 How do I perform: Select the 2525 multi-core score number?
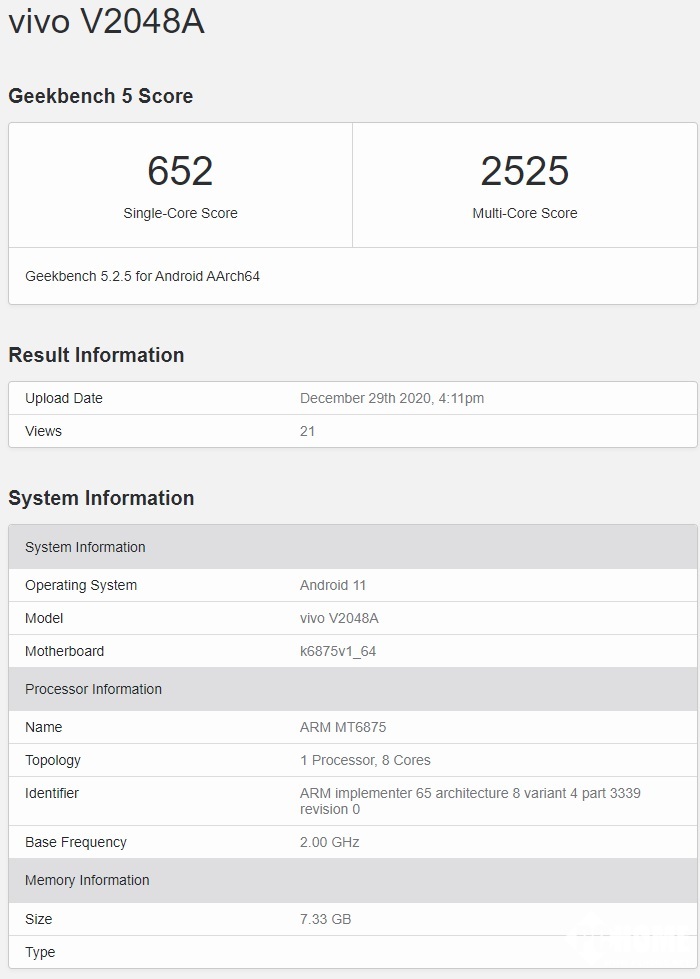pos(524,171)
